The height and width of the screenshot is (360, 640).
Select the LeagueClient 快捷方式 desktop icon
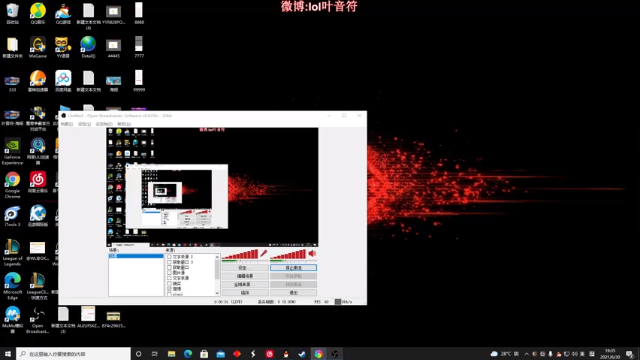tap(38, 286)
